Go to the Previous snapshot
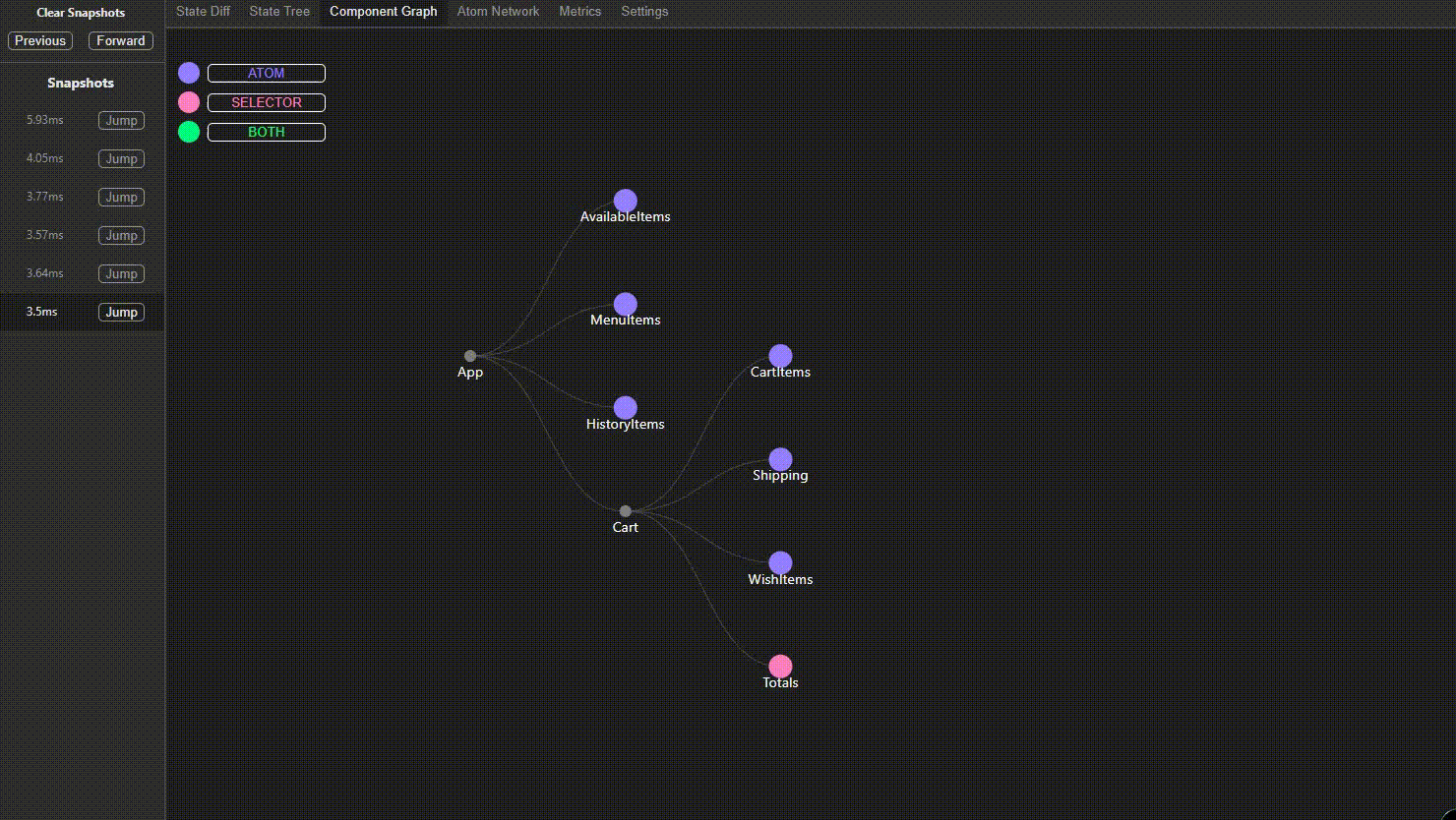The width and height of the screenshot is (1456, 820). coord(40,40)
